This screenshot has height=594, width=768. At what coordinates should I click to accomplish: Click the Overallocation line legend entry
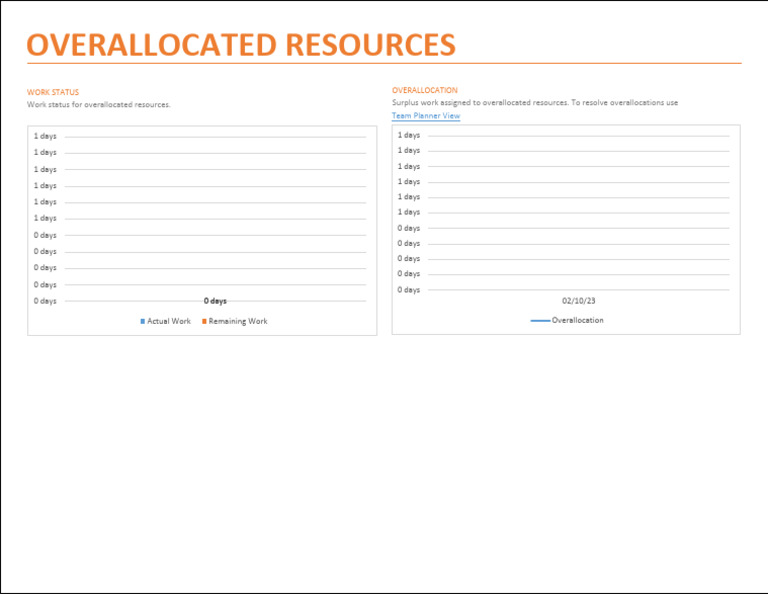coord(567,320)
